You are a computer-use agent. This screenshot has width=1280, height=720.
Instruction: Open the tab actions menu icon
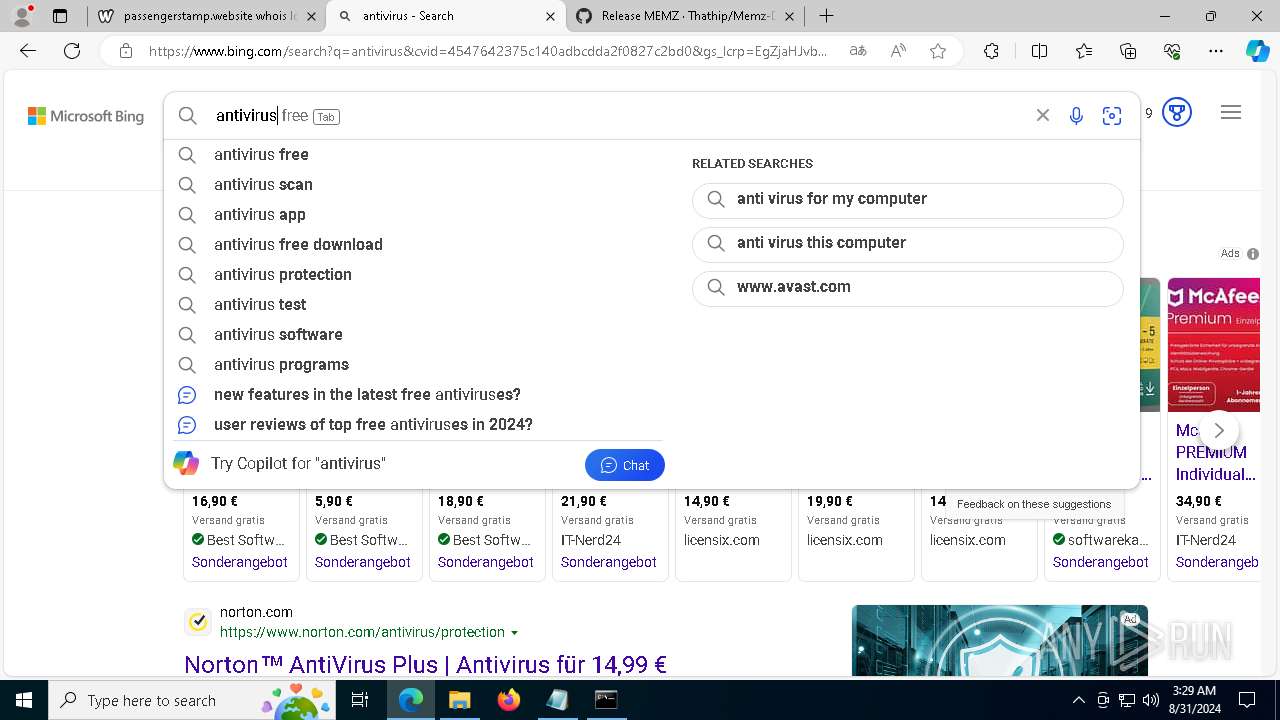pos(60,16)
